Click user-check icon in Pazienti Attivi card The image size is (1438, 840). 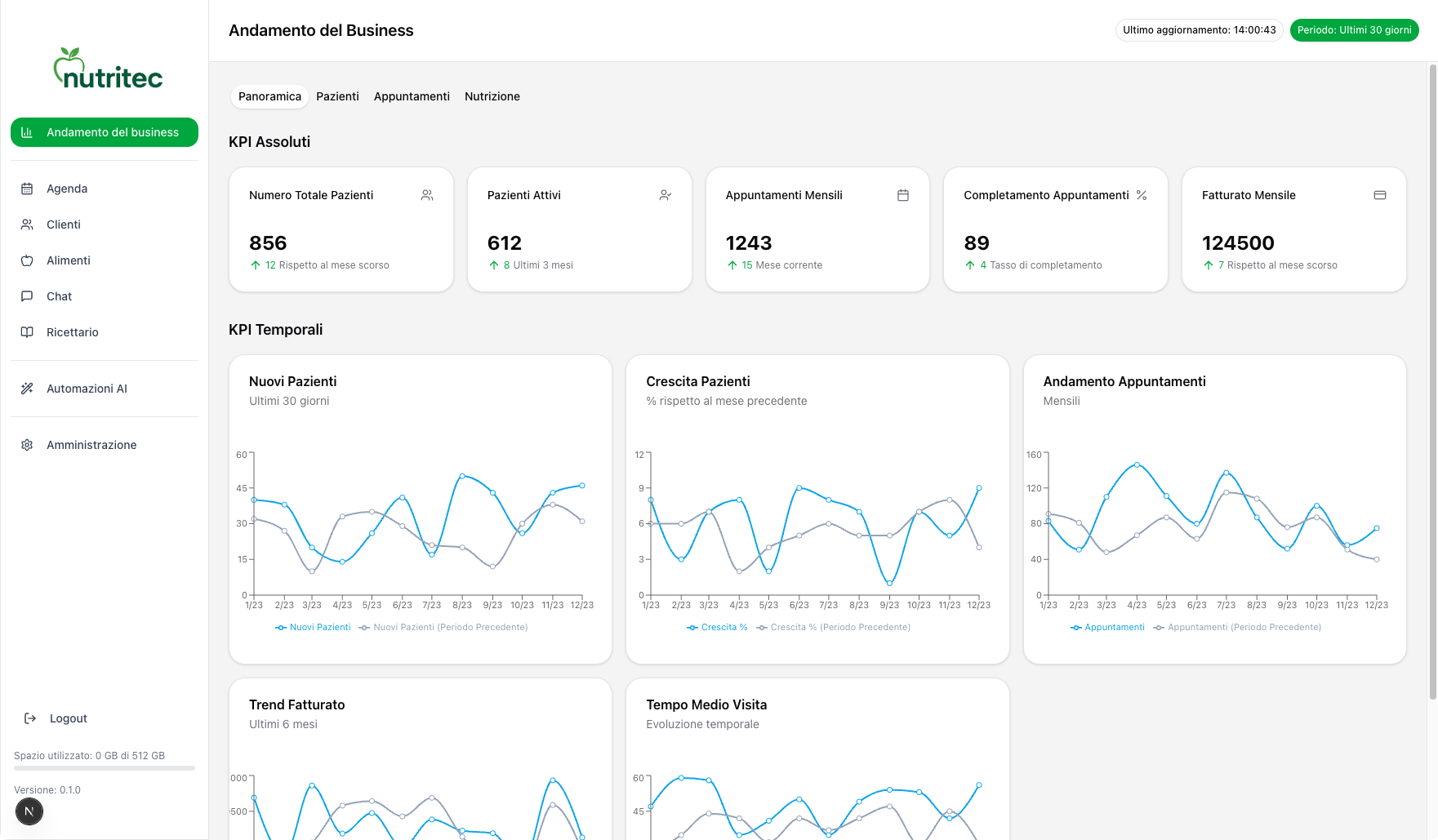[666, 195]
